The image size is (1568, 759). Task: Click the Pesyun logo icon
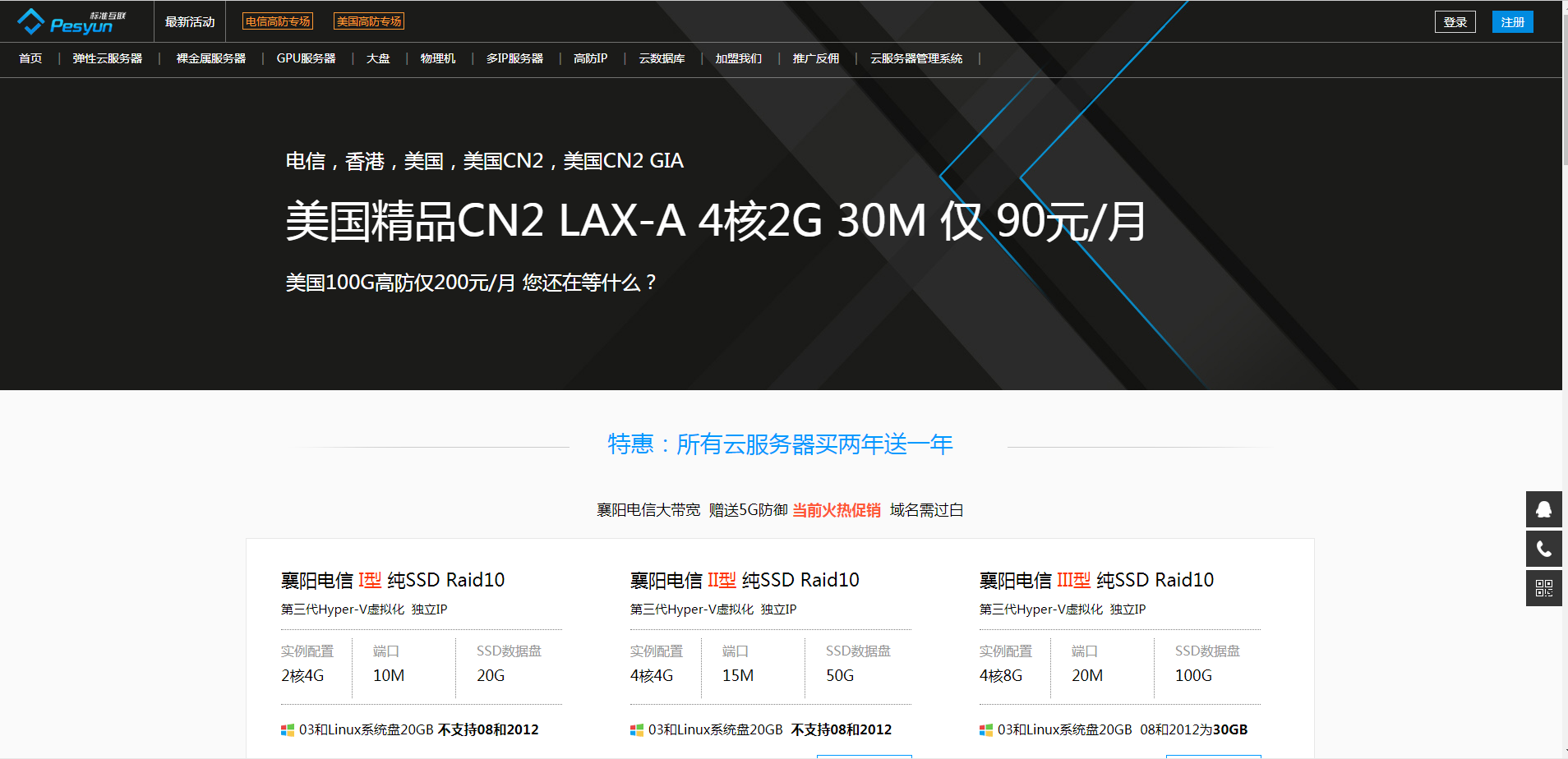tap(31, 21)
